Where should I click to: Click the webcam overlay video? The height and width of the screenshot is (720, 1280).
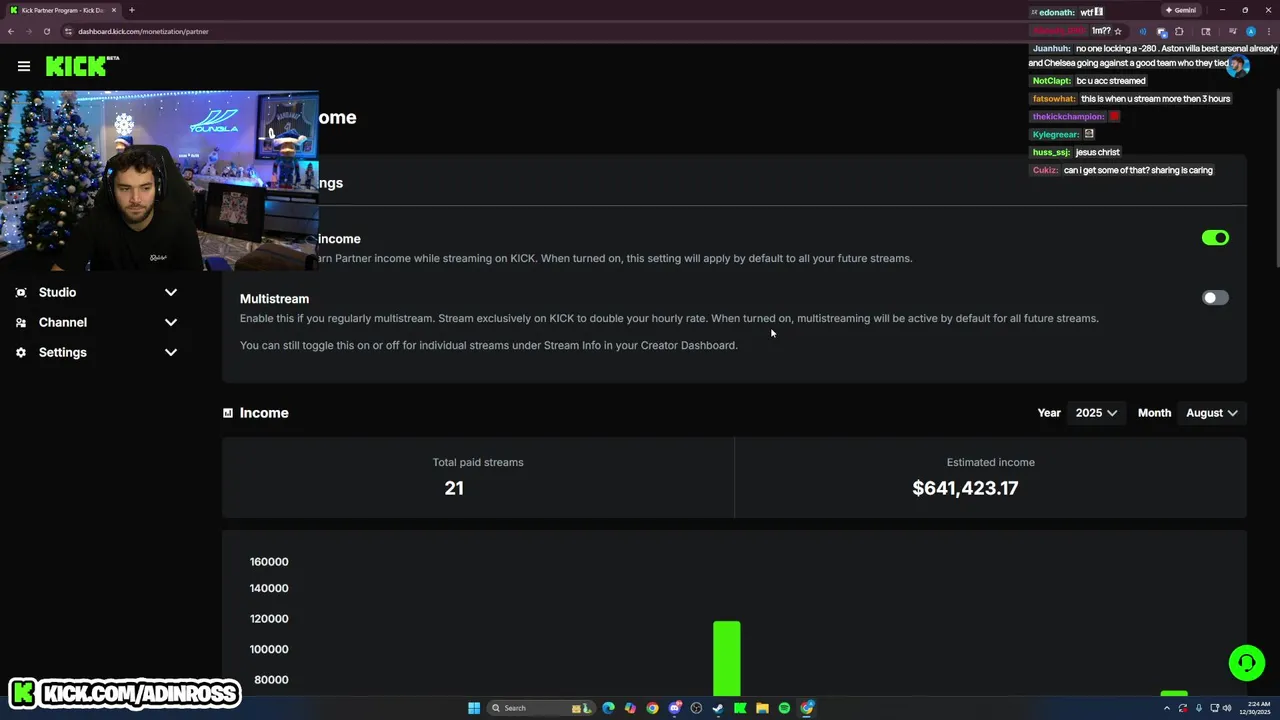160,181
